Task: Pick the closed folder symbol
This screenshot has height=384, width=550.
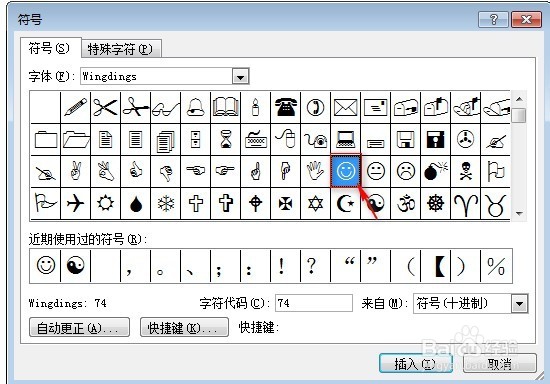Action: click(46, 139)
